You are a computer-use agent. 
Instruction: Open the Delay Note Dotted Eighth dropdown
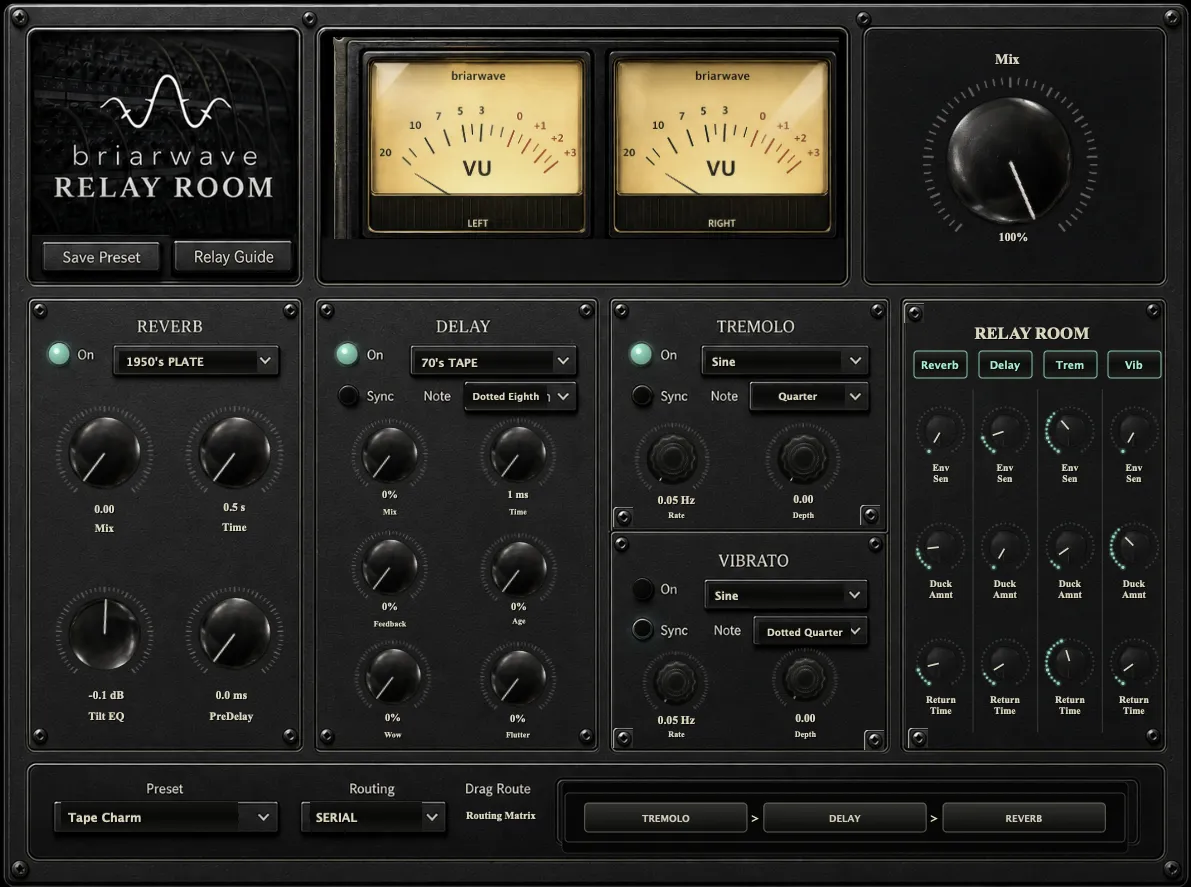520,396
